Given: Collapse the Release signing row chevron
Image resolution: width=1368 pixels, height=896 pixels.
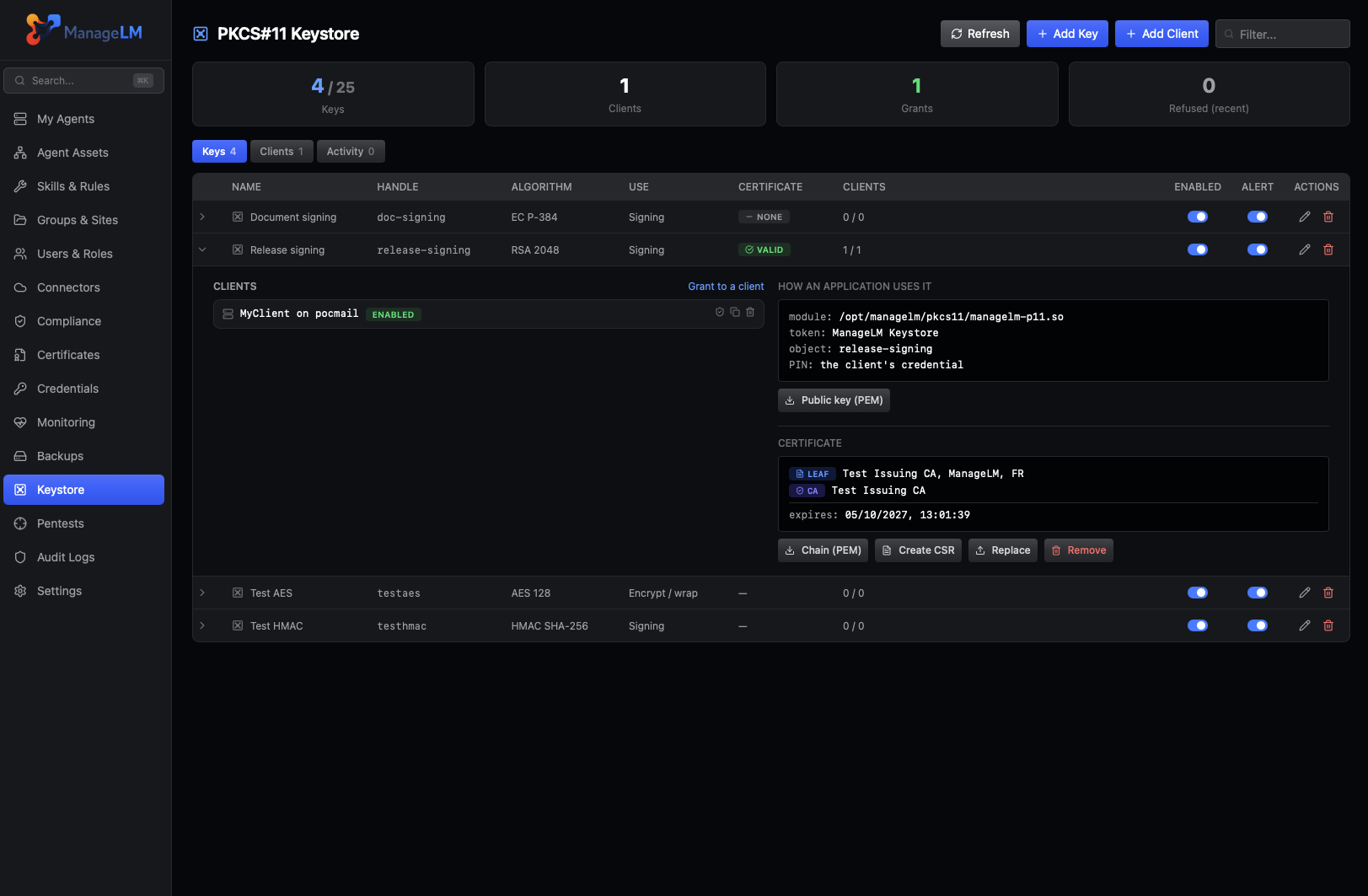Looking at the screenshot, I should (202, 249).
